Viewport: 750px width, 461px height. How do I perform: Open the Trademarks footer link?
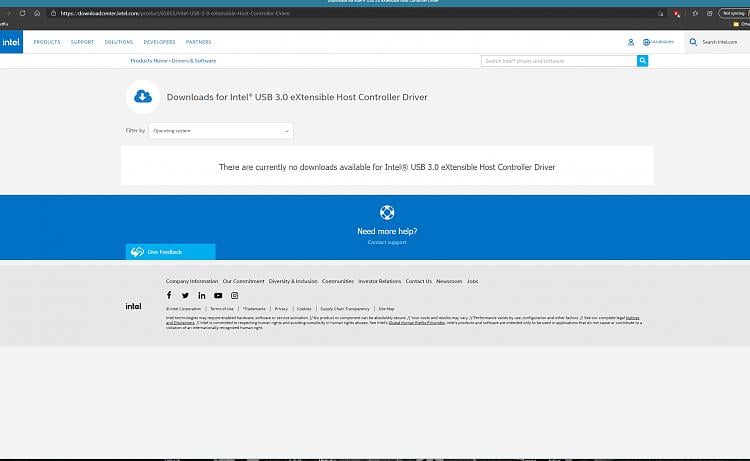[x=254, y=309]
